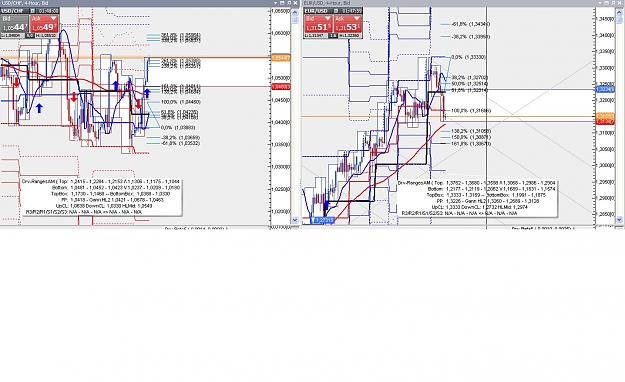Open the Bid dropdown arrow on EUR/USD tile
The image size is (625, 382).
pos(327,18)
